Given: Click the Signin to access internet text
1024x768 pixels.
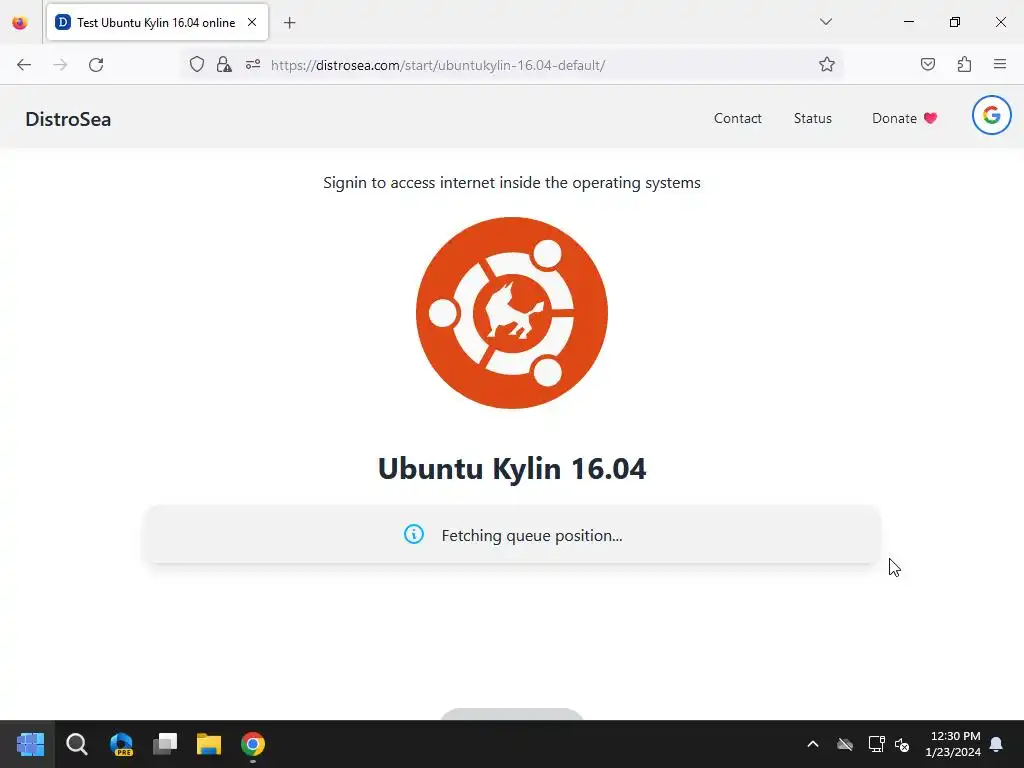Looking at the screenshot, I should [x=512, y=183].
